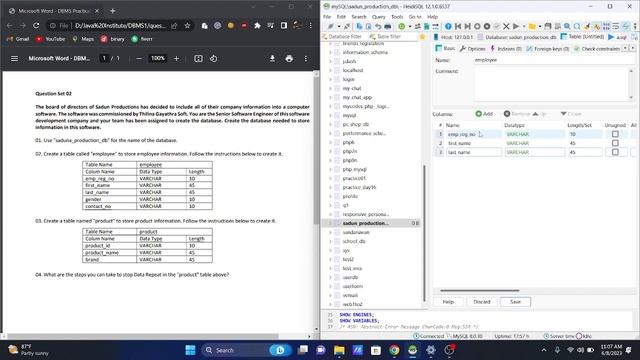Click the Comment text area
Screen dimensions: 640x360
551,84
